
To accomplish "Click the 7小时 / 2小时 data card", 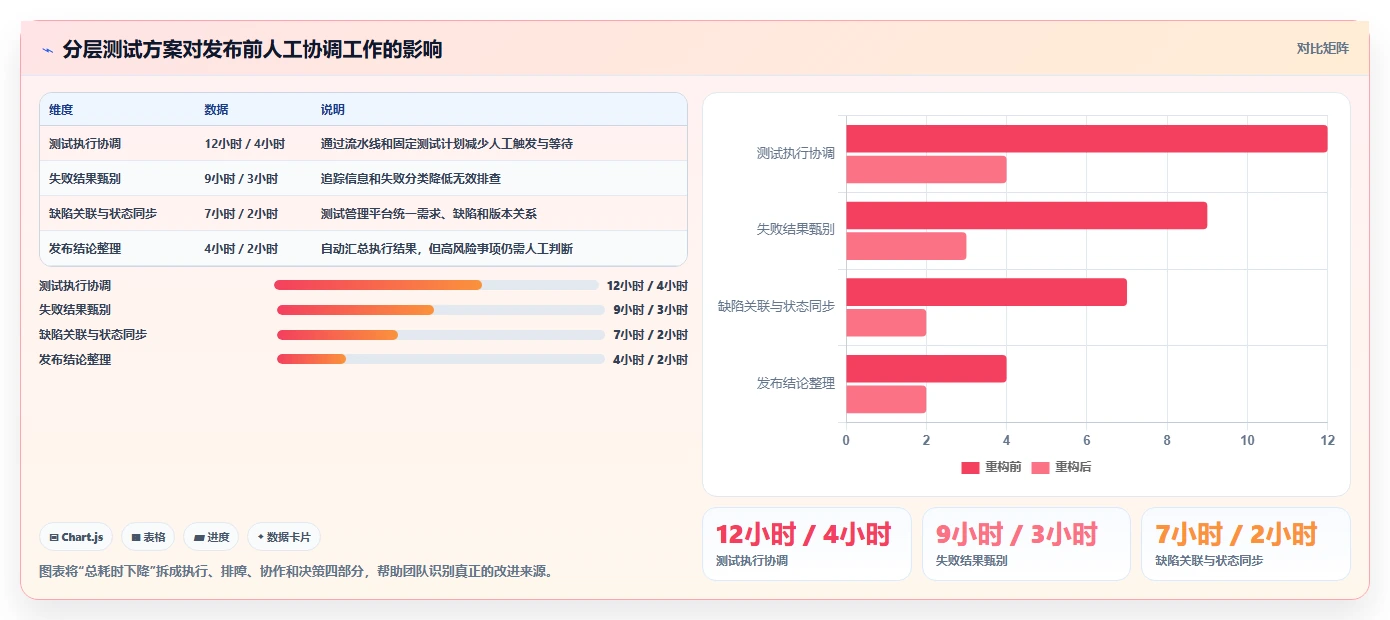I will pos(1245,544).
